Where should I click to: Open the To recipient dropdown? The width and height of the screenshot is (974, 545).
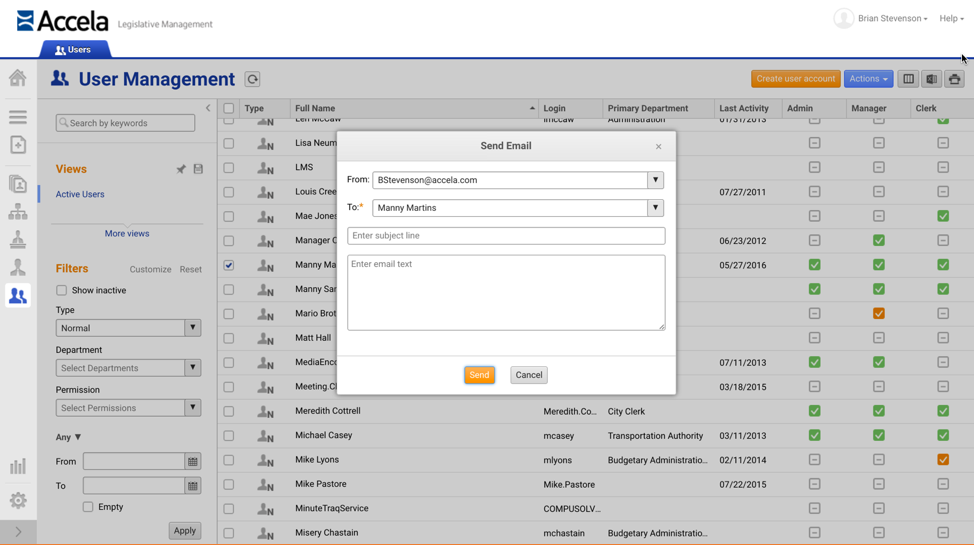[655, 208]
